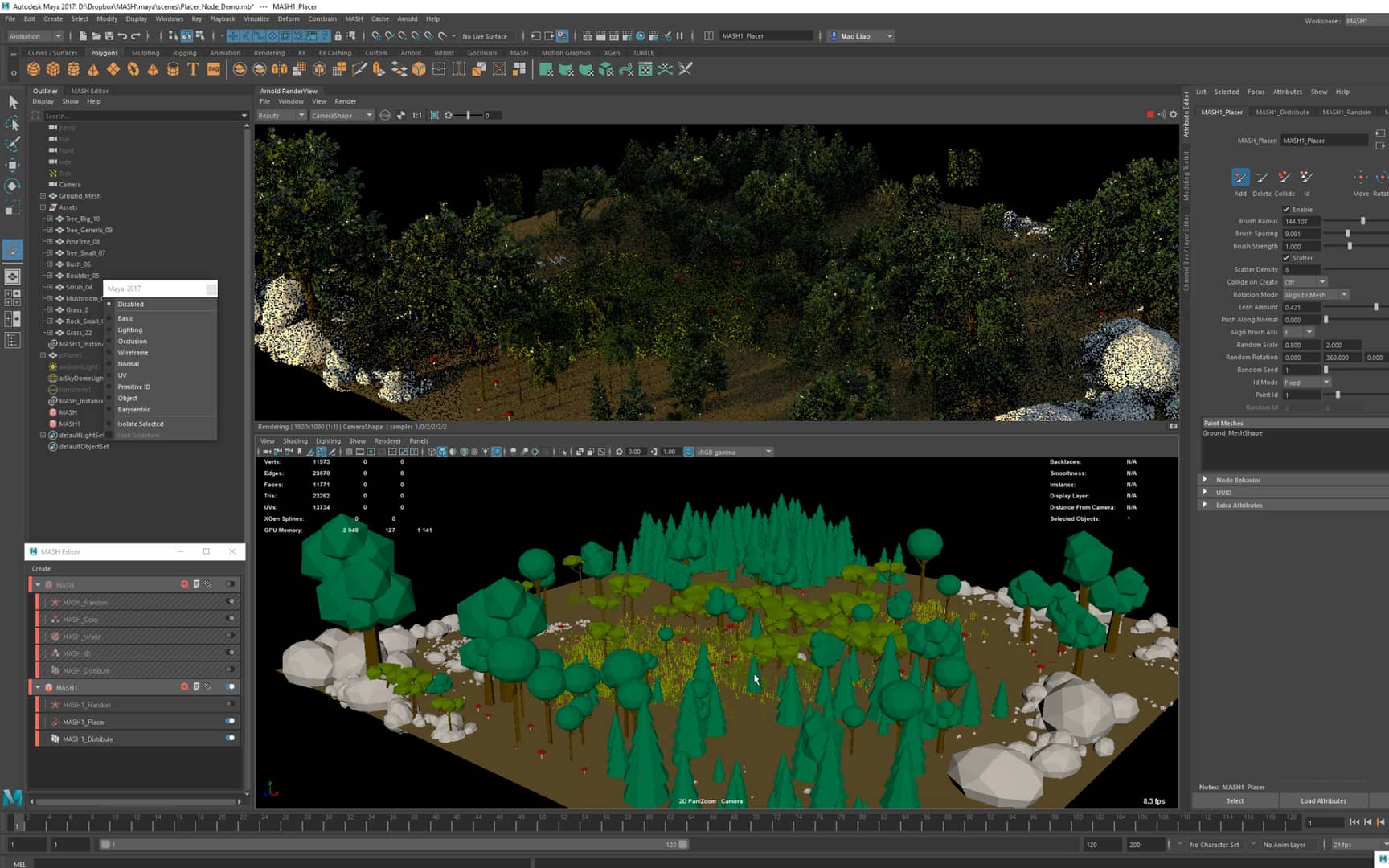Select the Add paint brush in Placer attributes
The width and height of the screenshot is (1389, 868).
coord(1241,178)
